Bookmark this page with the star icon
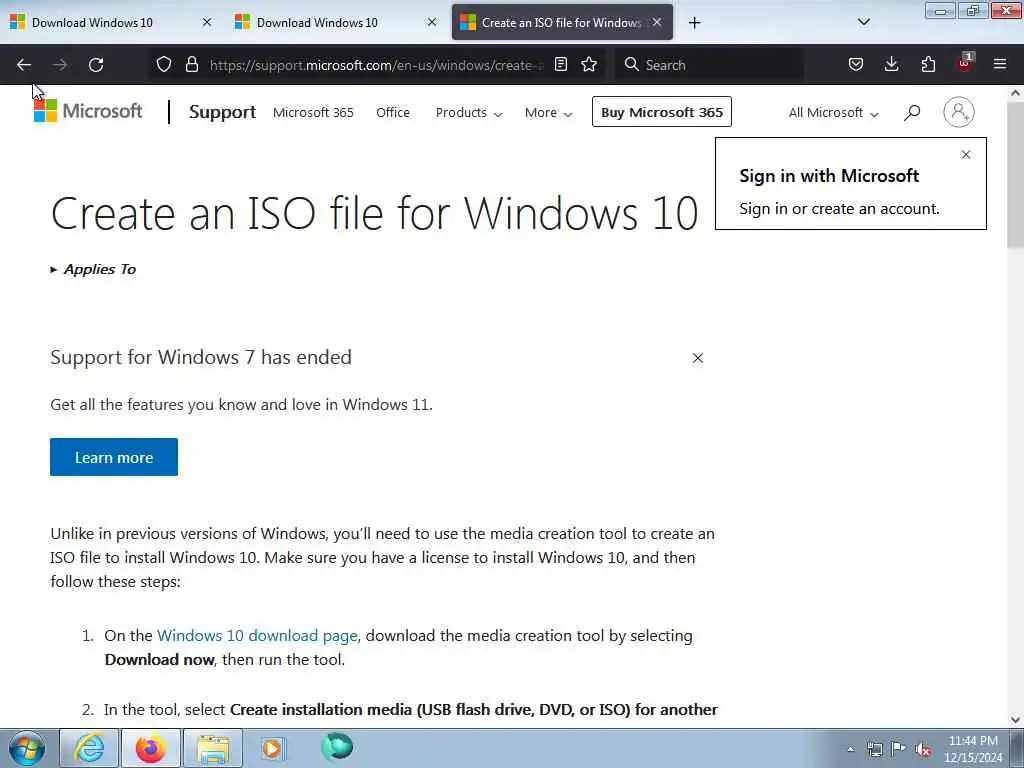Image resolution: width=1024 pixels, height=768 pixels. coord(589,65)
